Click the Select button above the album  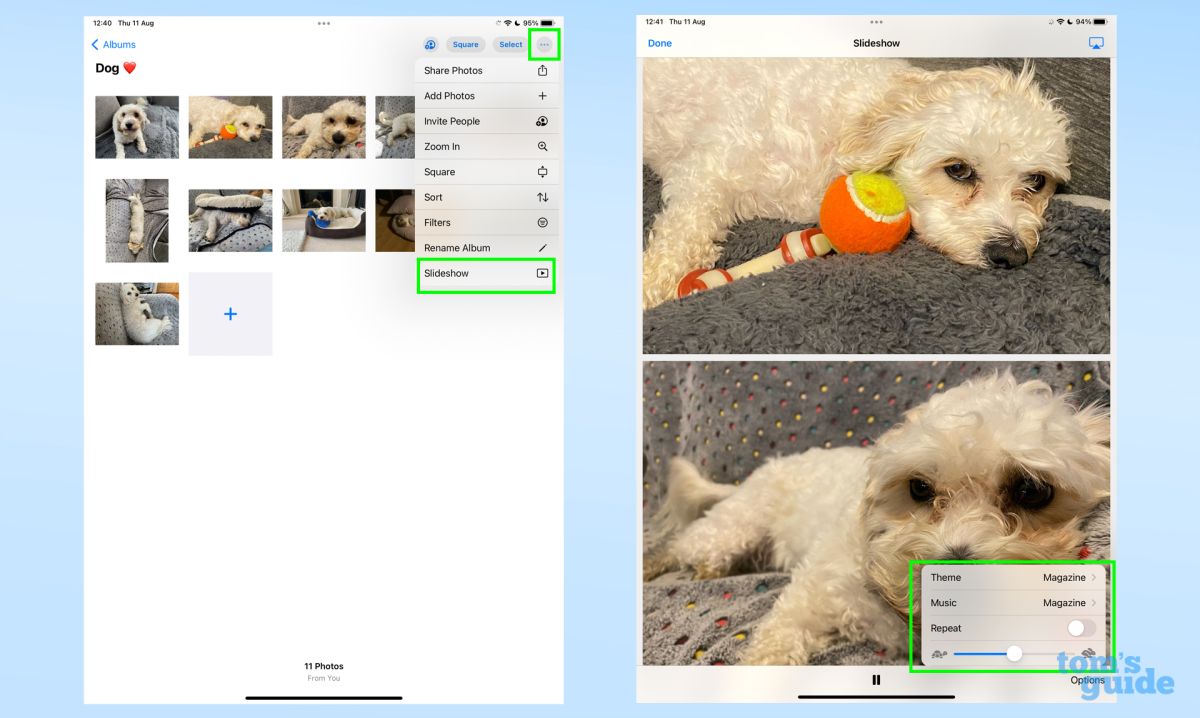[510, 44]
